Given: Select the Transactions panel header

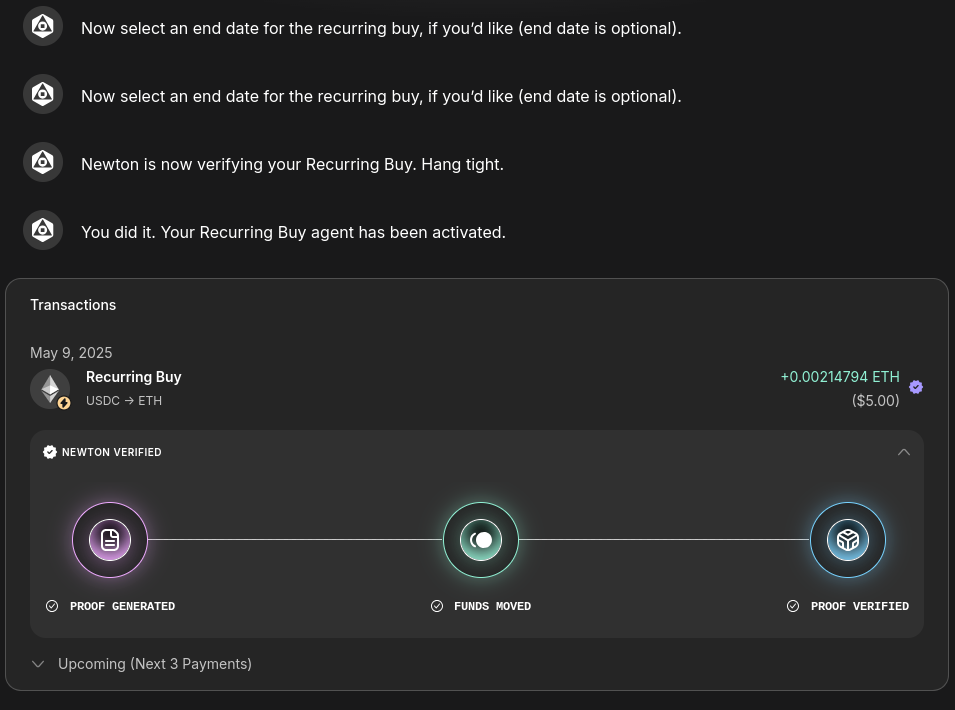Looking at the screenshot, I should point(73,304).
